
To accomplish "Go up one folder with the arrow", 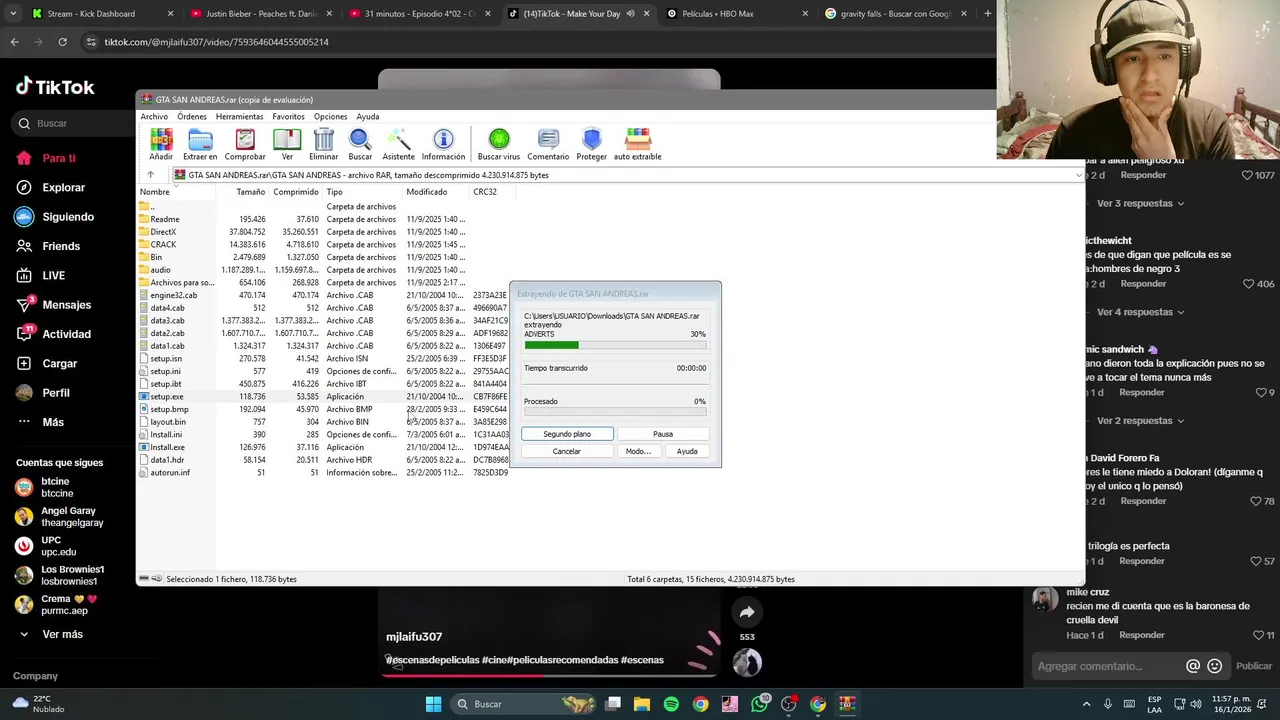I will click(150, 174).
